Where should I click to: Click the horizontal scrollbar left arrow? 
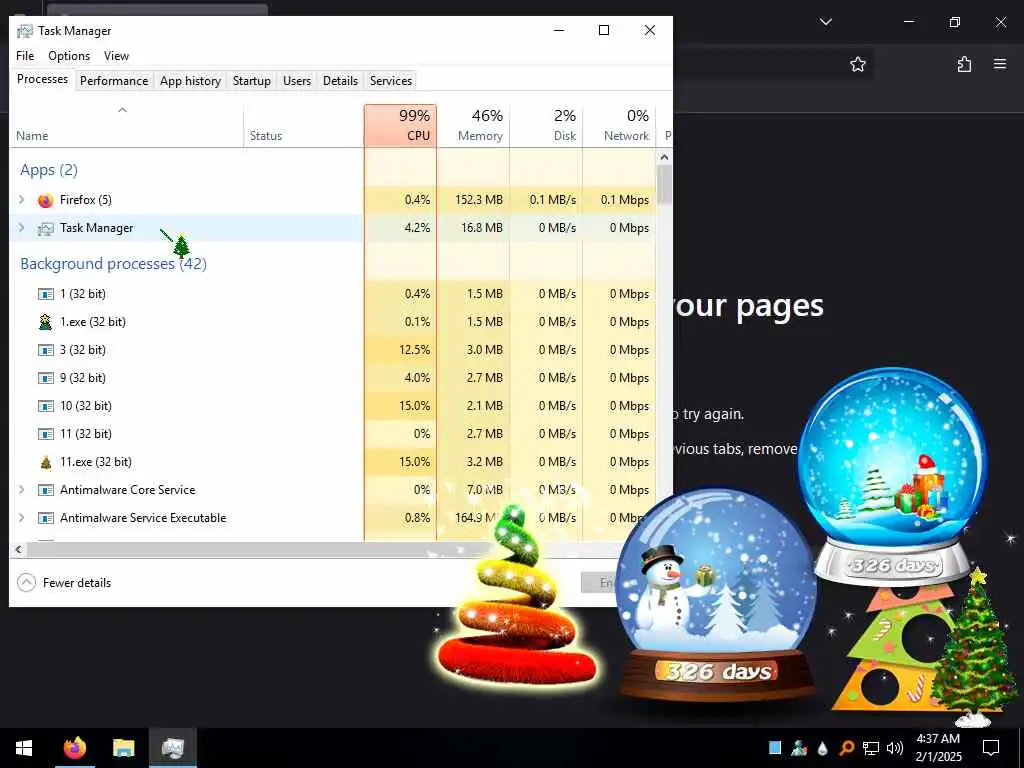tap(18, 549)
